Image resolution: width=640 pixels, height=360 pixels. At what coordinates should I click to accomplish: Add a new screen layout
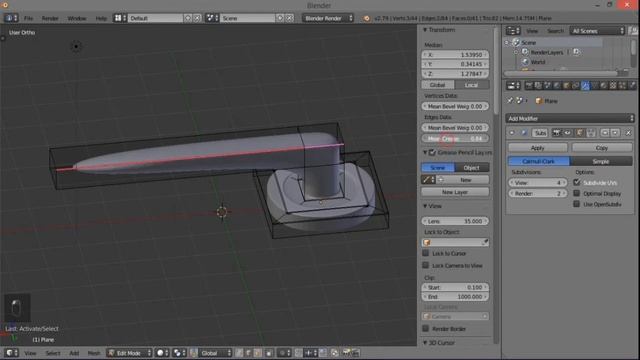point(188,18)
